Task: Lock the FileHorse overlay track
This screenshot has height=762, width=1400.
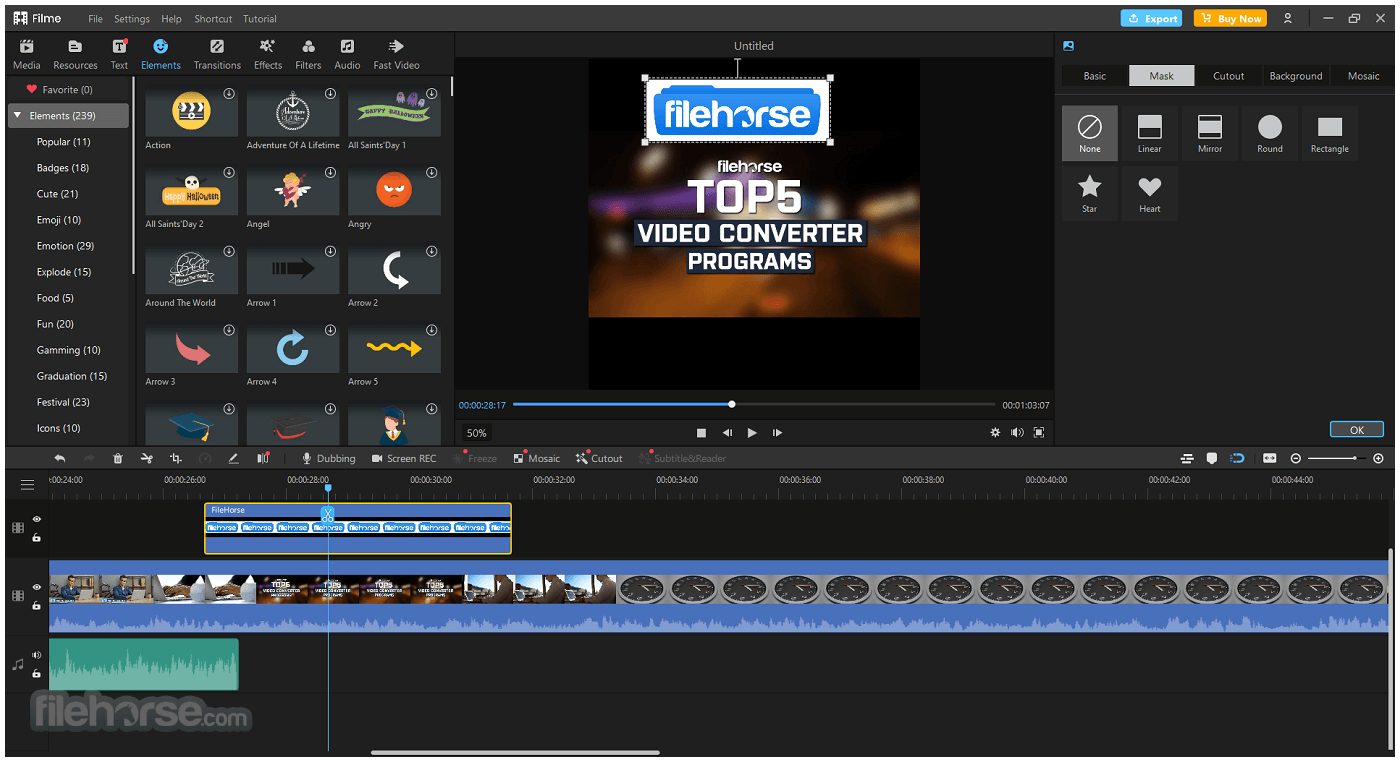Action: [37, 538]
